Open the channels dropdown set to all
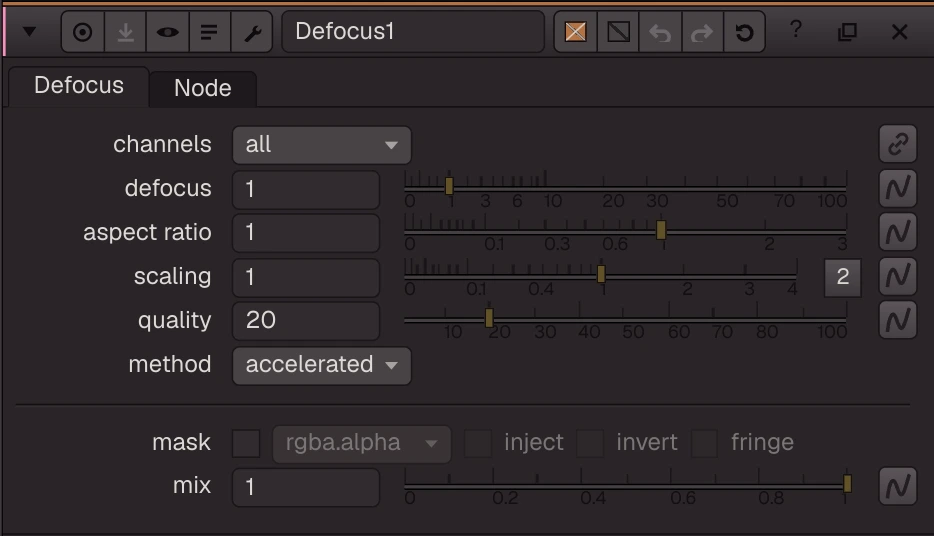 (322, 145)
